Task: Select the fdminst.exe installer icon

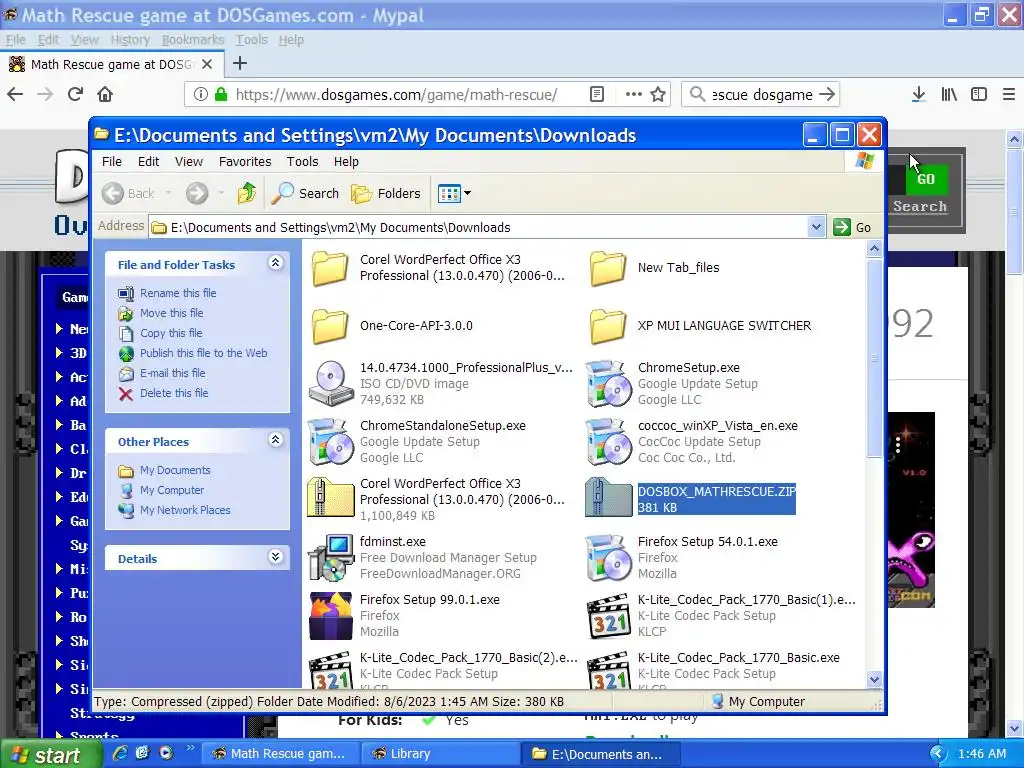Action: pyautogui.click(x=330, y=558)
